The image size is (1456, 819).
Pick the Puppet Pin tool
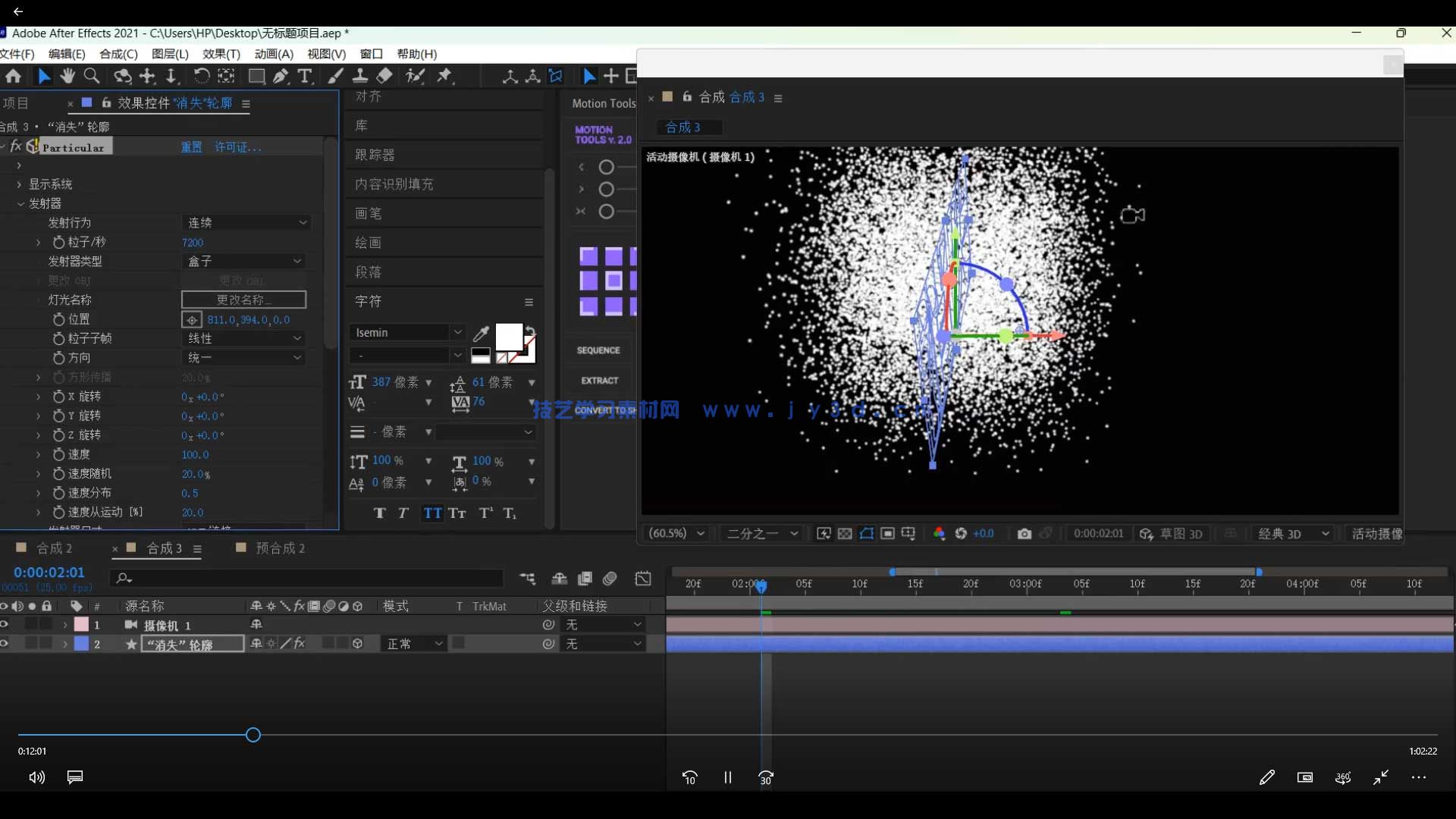tap(445, 76)
